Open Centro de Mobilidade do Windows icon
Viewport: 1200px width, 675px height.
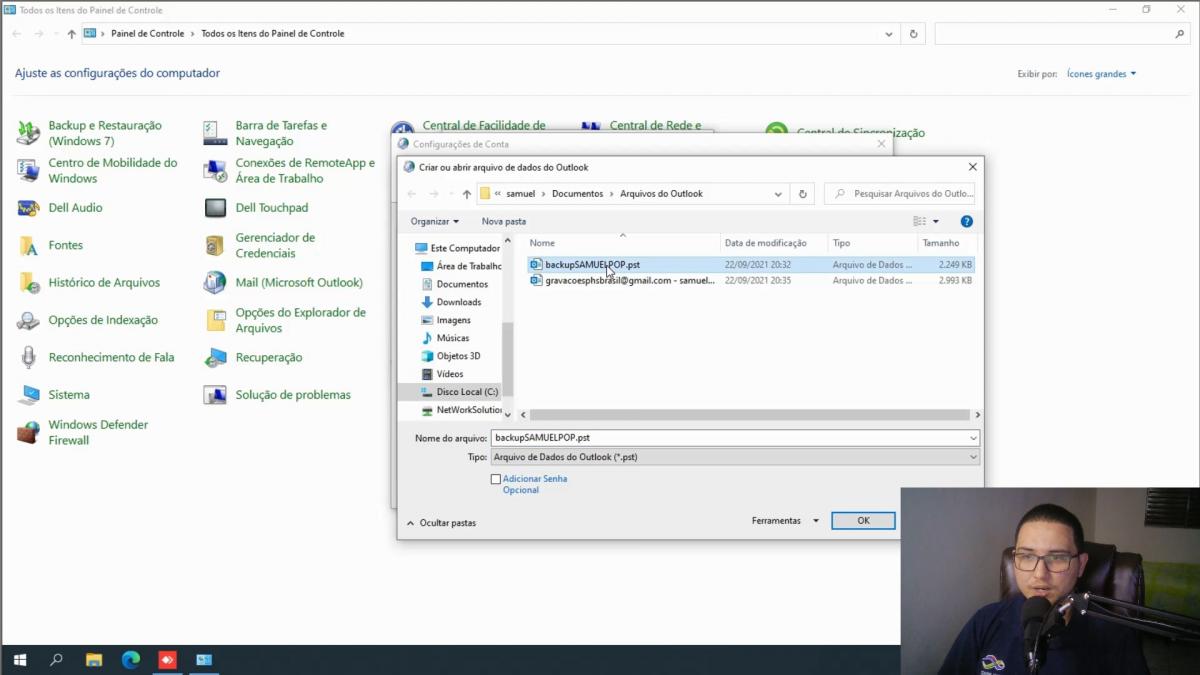tap(29, 170)
